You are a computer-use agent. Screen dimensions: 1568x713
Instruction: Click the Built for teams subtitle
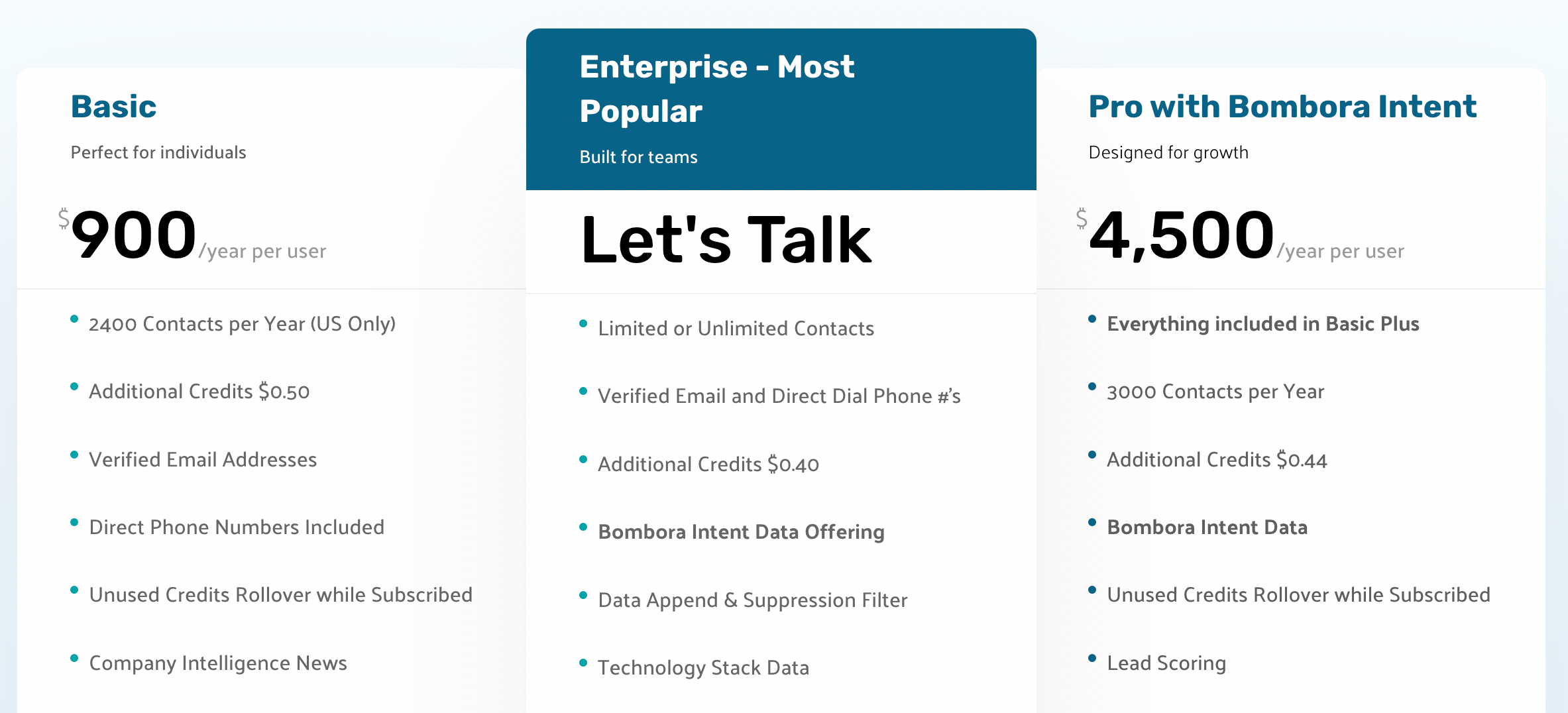638,157
